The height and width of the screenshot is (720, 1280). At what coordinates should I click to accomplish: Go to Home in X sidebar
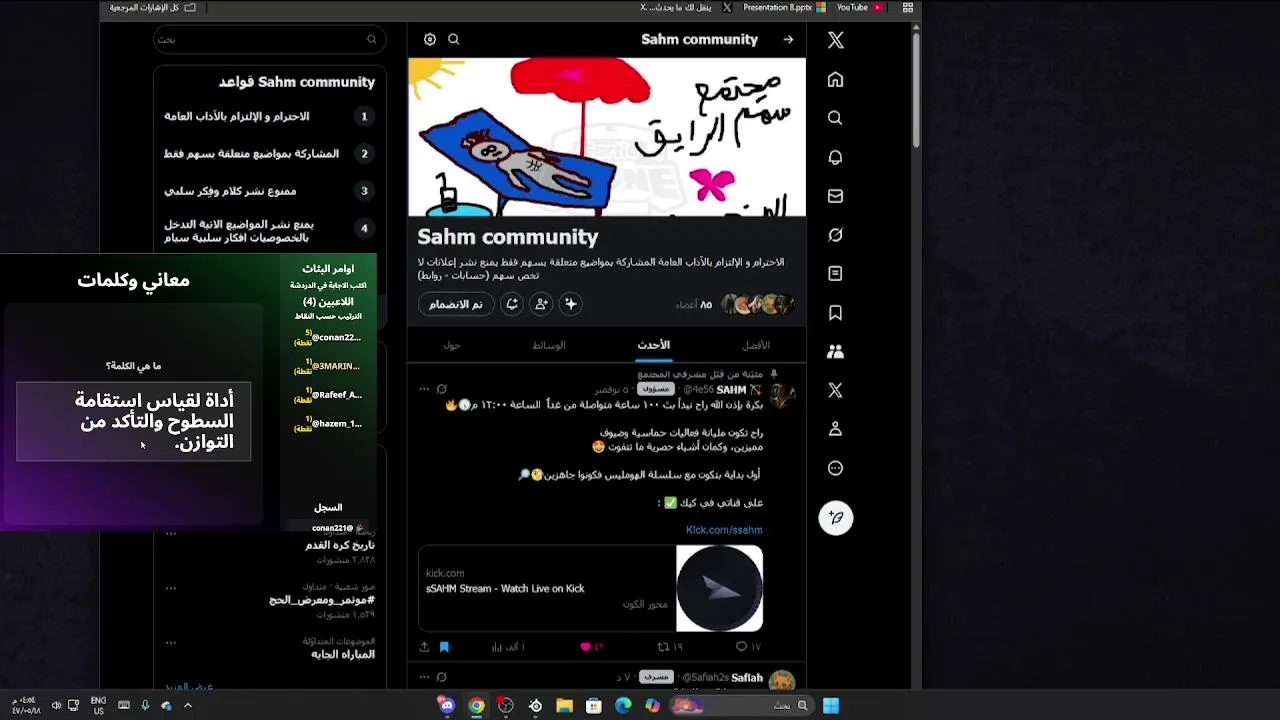[835, 80]
